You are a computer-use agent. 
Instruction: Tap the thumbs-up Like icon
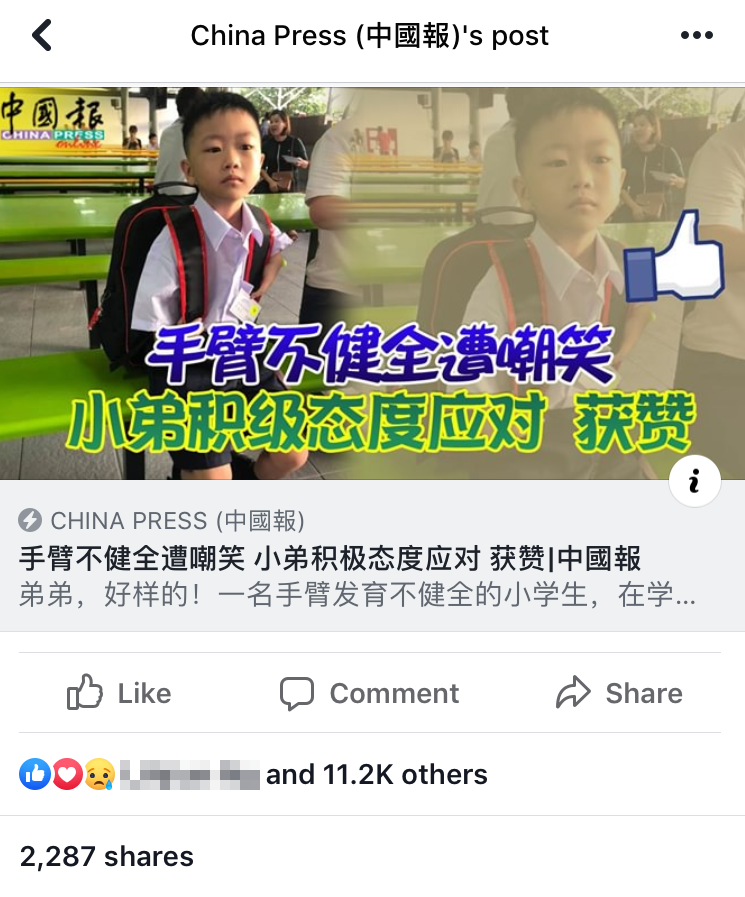click(x=85, y=692)
